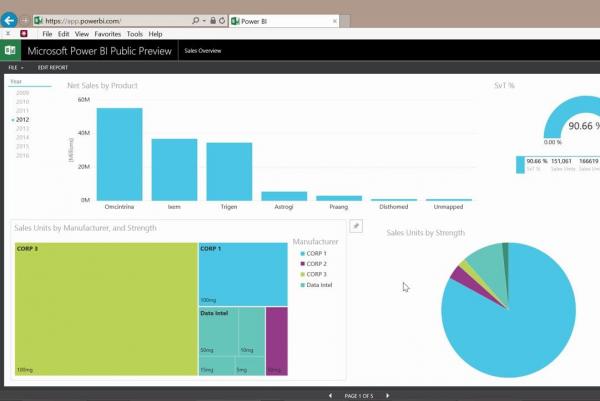Go to the next report page arrow
The image size is (600, 401).
pyautogui.click(x=388, y=396)
